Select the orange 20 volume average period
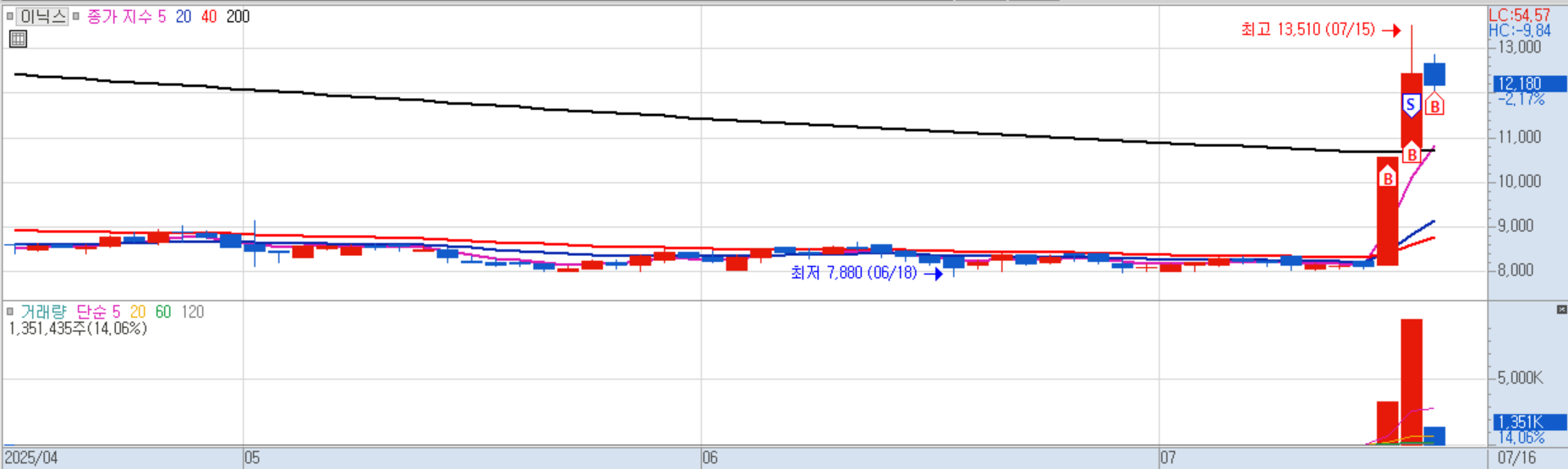The image size is (1568, 469). (138, 312)
